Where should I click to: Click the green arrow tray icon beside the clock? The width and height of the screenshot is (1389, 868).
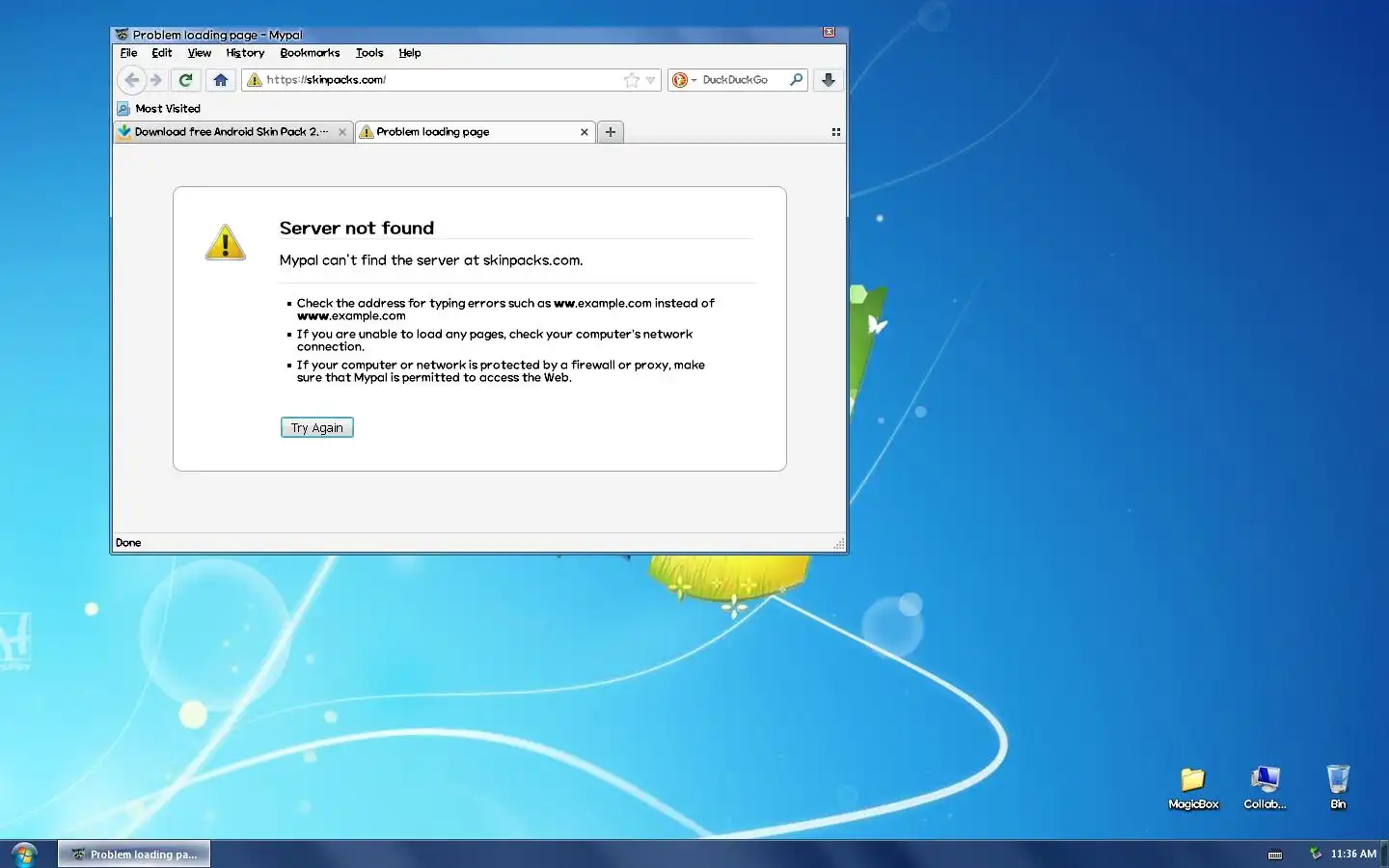coord(1315,853)
